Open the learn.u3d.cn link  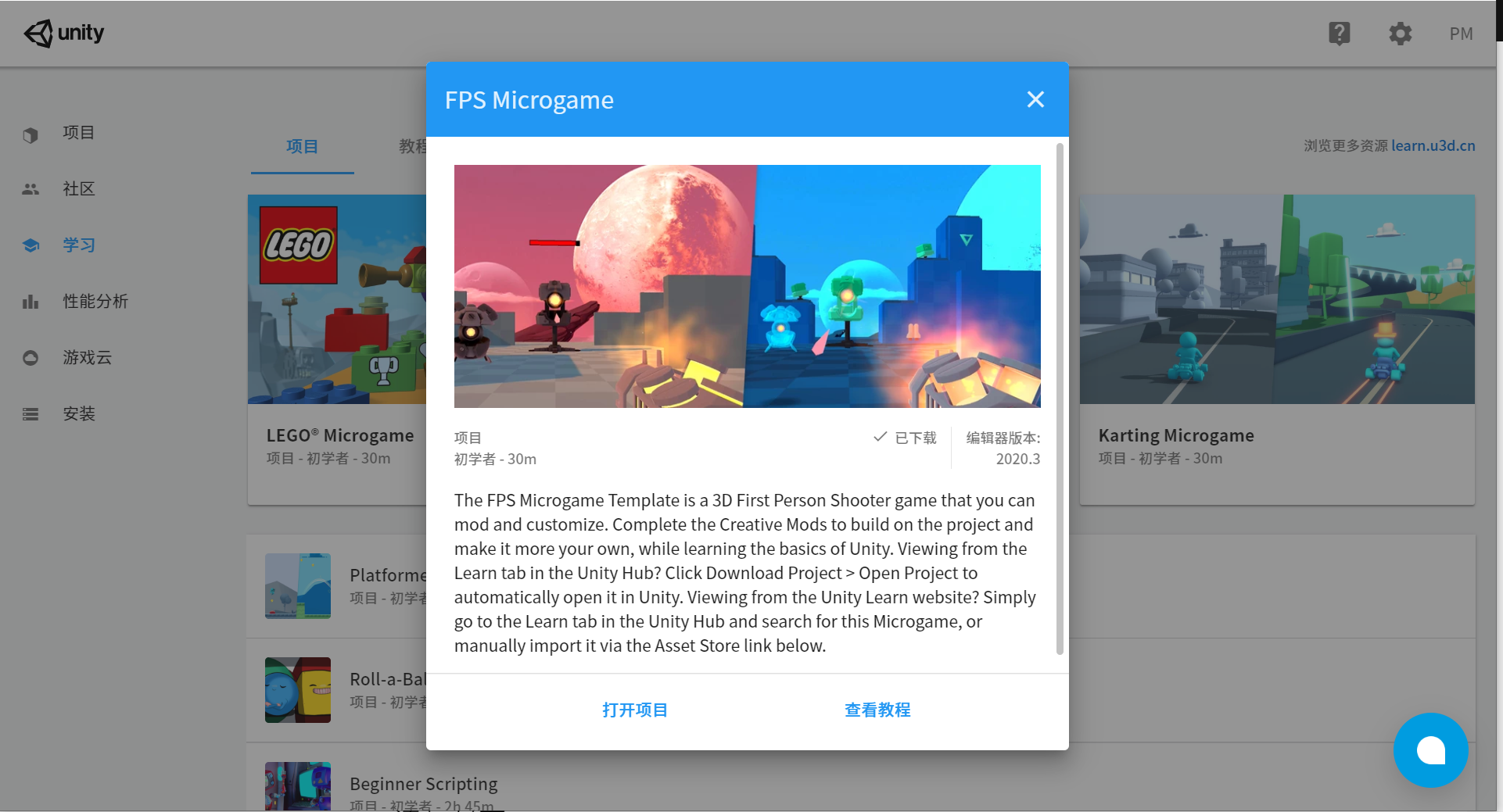1433,145
